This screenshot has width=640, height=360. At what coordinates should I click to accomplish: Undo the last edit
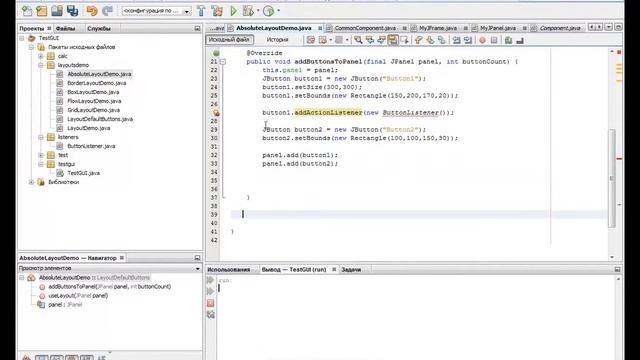tap(92, 11)
